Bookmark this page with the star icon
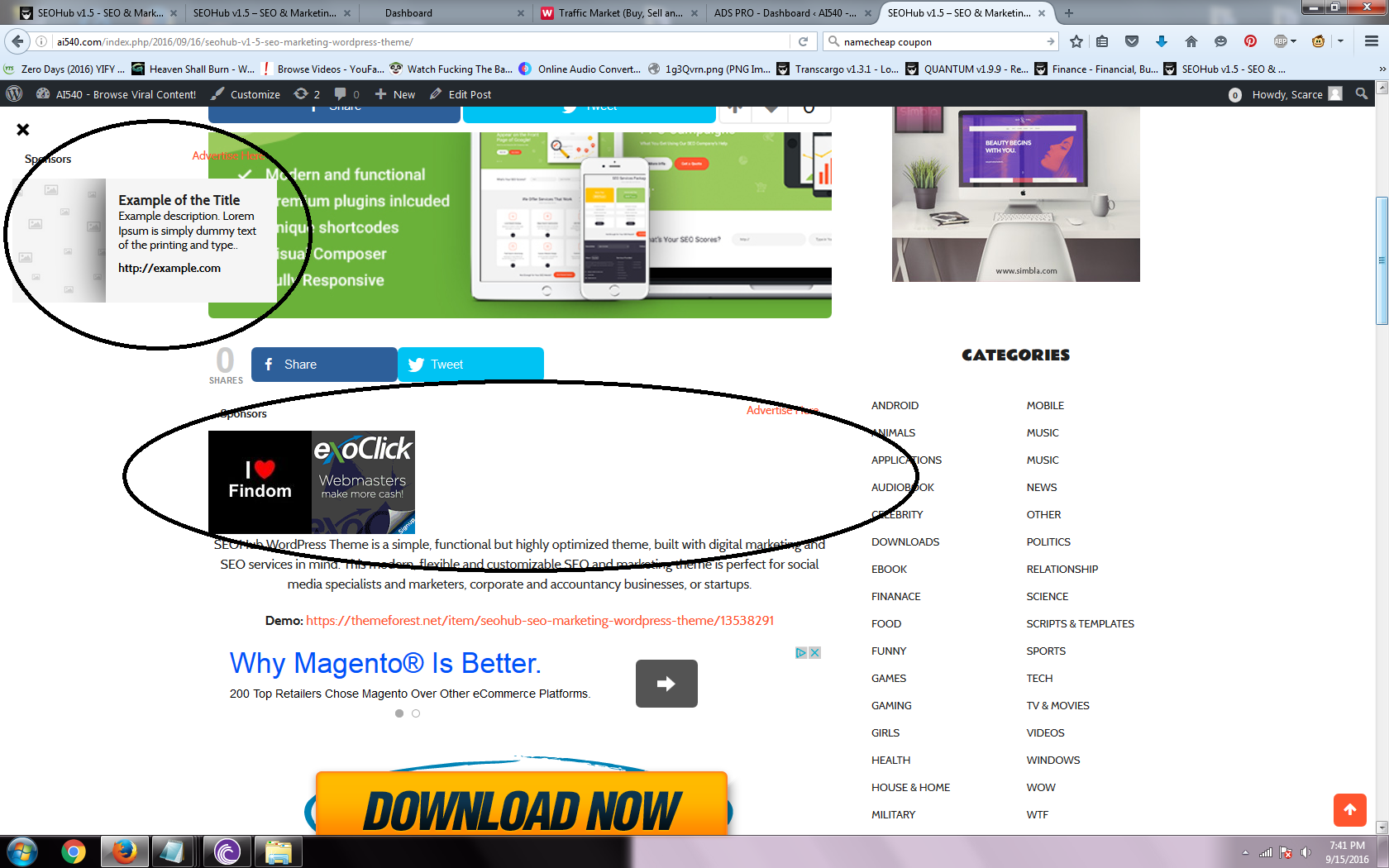1389x868 pixels. click(x=1076, y=41)
